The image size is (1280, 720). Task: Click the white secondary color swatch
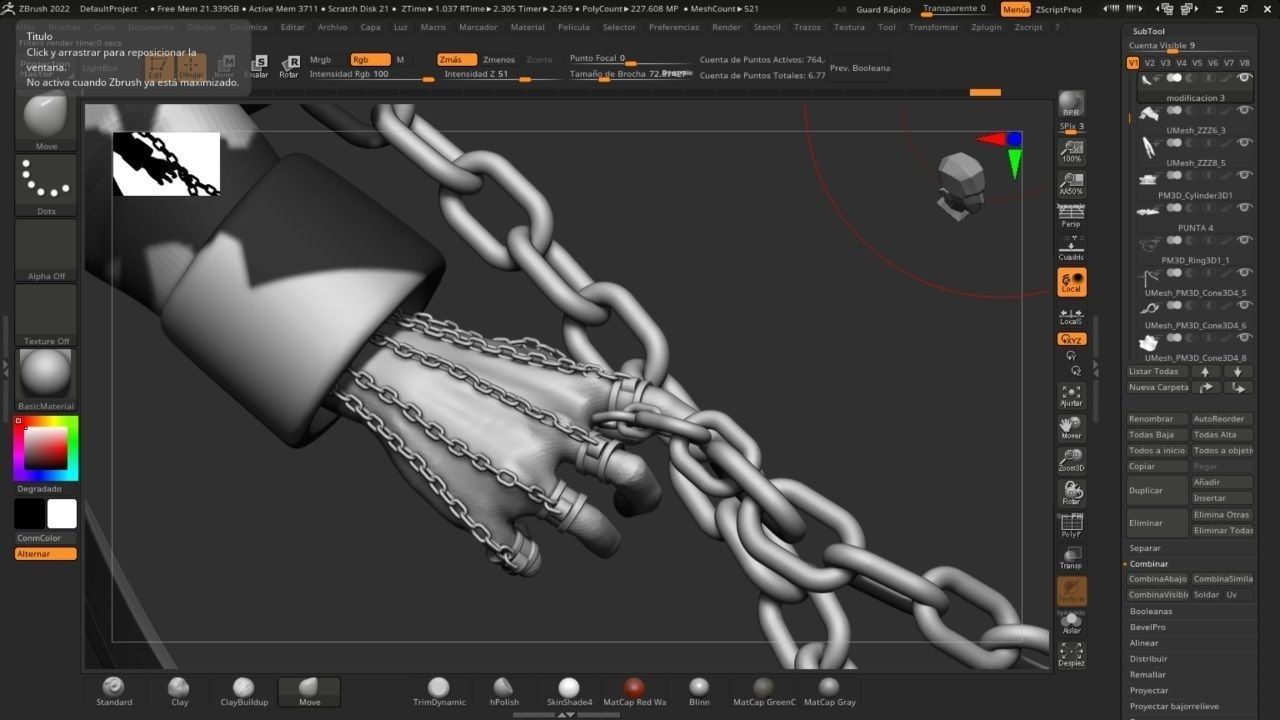pyautogui.click(x=62, y=514)
